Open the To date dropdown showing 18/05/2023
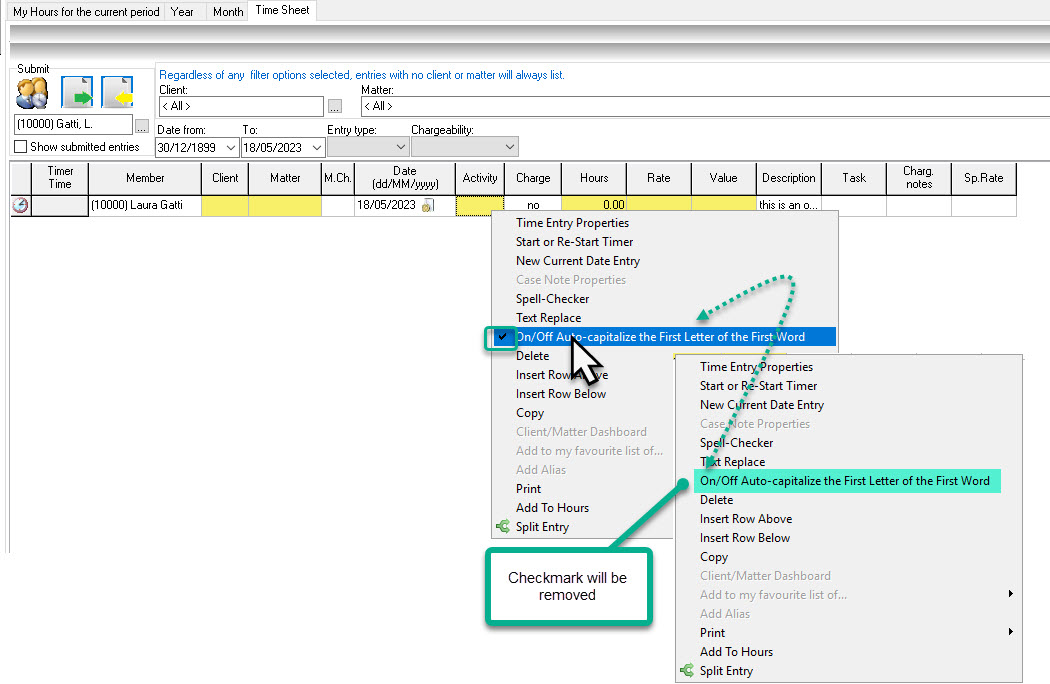This screenshot has width=1050, height=684. tap(317, 147)
